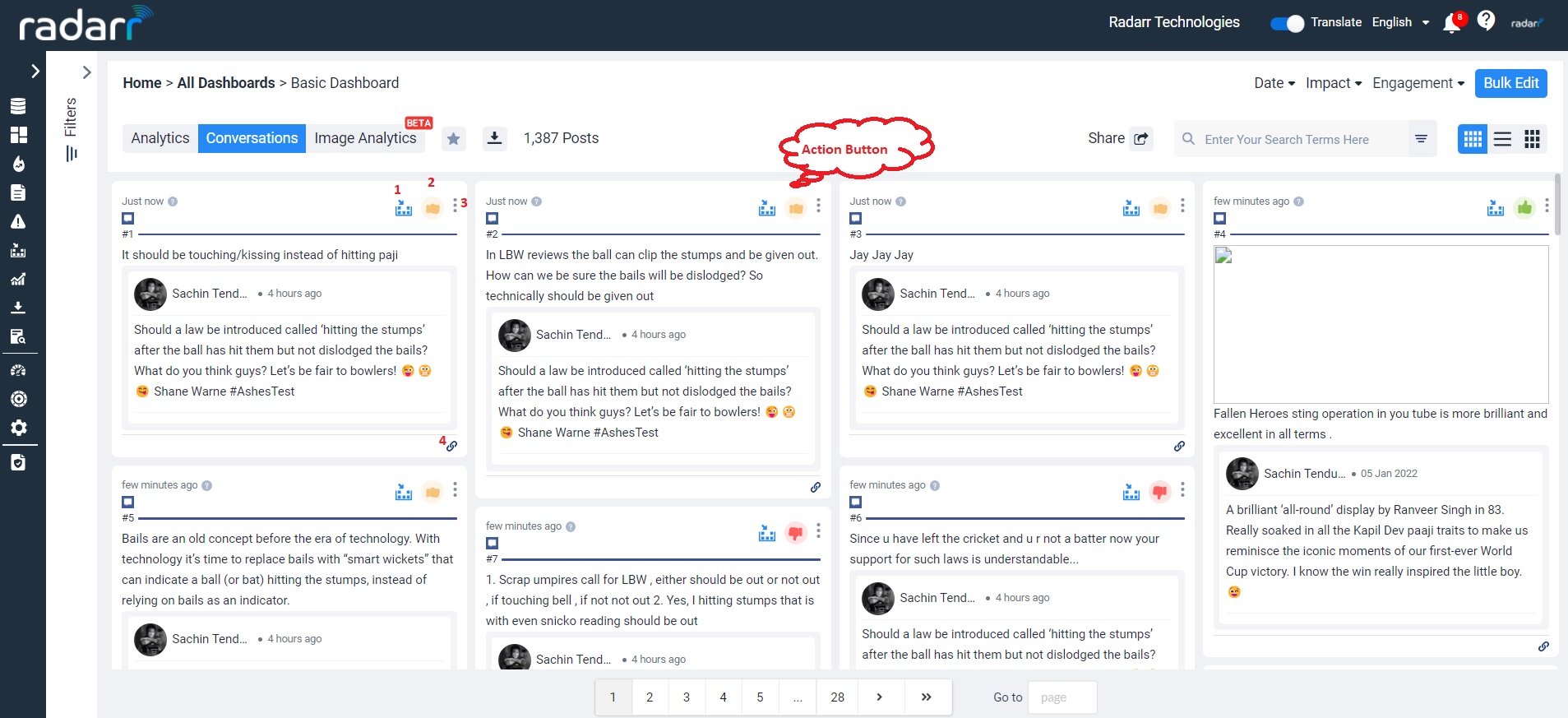Open broken image thumbnail in post #4

[x=1381, y=324]
